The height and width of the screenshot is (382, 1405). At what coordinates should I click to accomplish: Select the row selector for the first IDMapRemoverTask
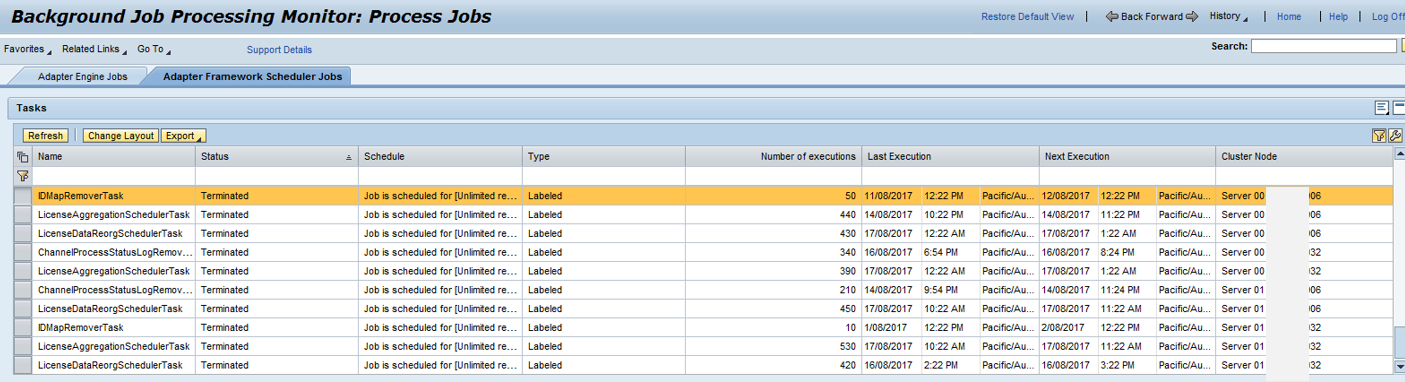point(23,196)
